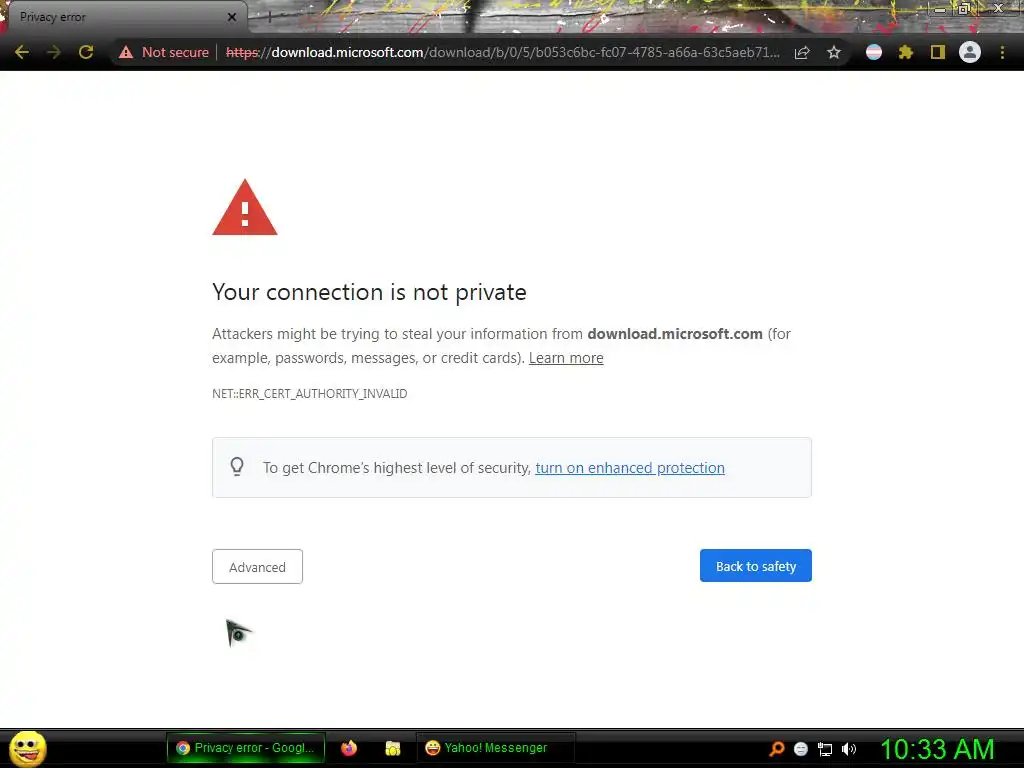Bookmark this page with the star icon
This screenshot has height=768, width=1024.
(x=833, y=53)
